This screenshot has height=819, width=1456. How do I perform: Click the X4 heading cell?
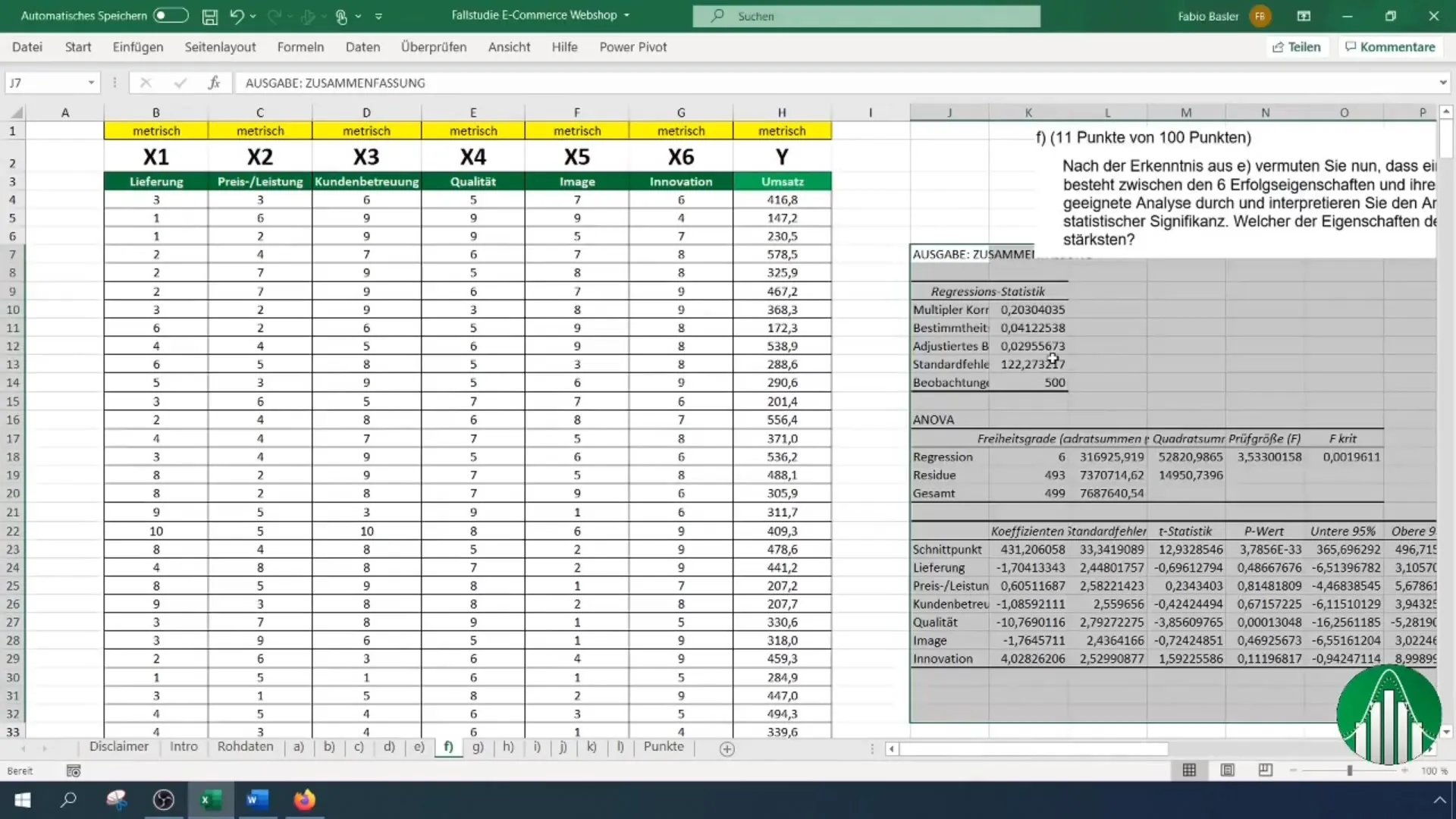[473, 157]
